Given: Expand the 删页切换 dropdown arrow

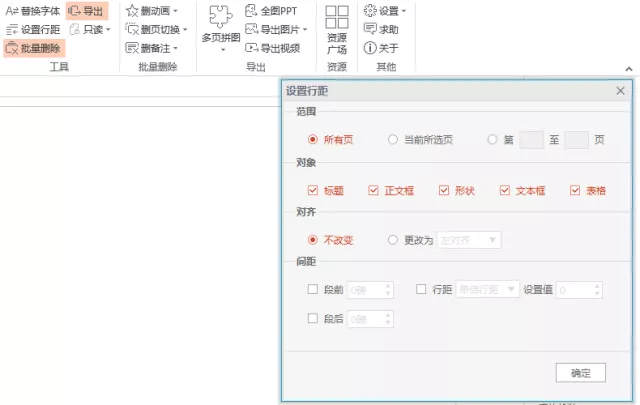Looking at the screenshot, I should tap(185, 29).
